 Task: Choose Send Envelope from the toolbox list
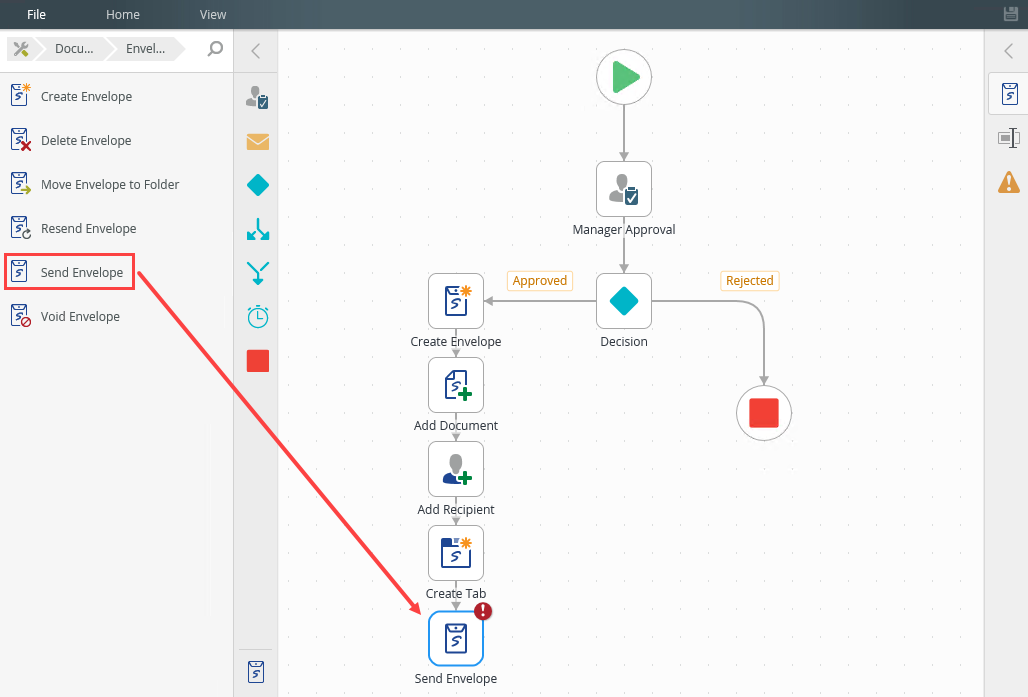81,273
